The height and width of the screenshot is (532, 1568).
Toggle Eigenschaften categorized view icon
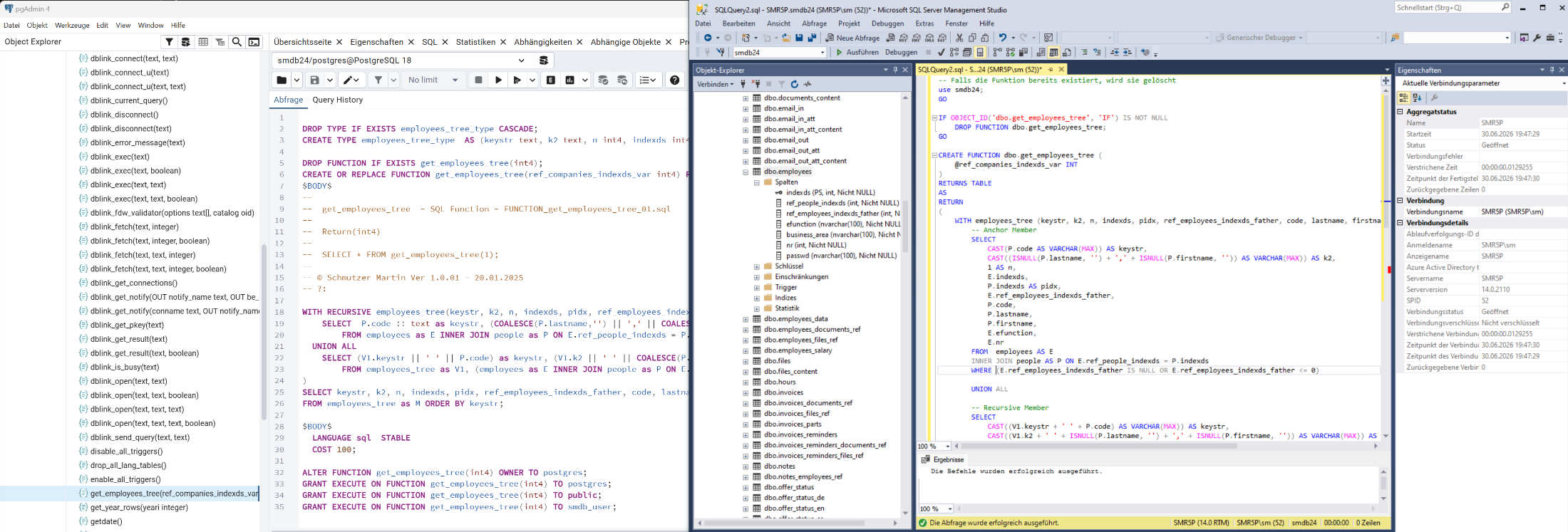tap(1403, 98)
